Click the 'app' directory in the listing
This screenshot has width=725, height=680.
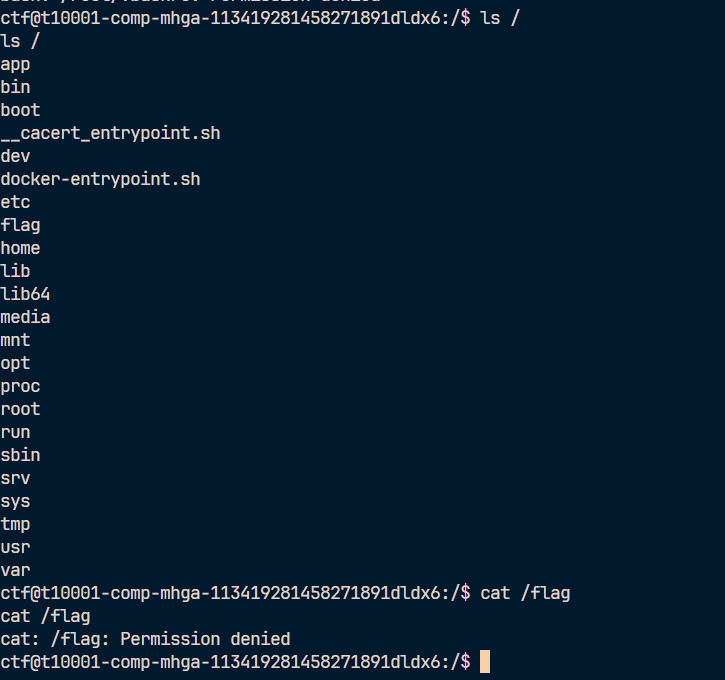pyautogui.click(x=16, y=64)
